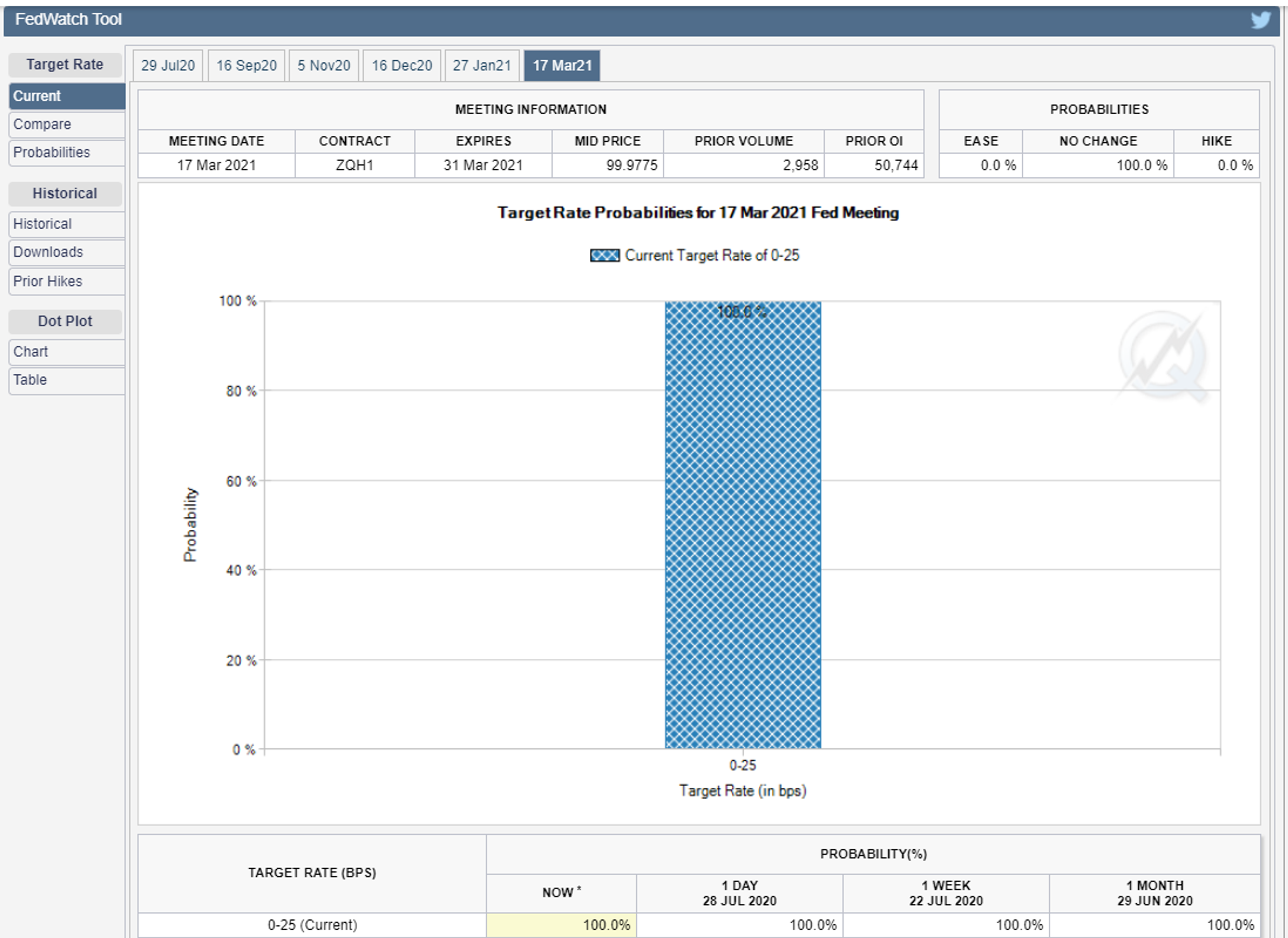This screenshot has height=938, width=1288.
Task: Click the Historical section header
Action: coord(65,194)
